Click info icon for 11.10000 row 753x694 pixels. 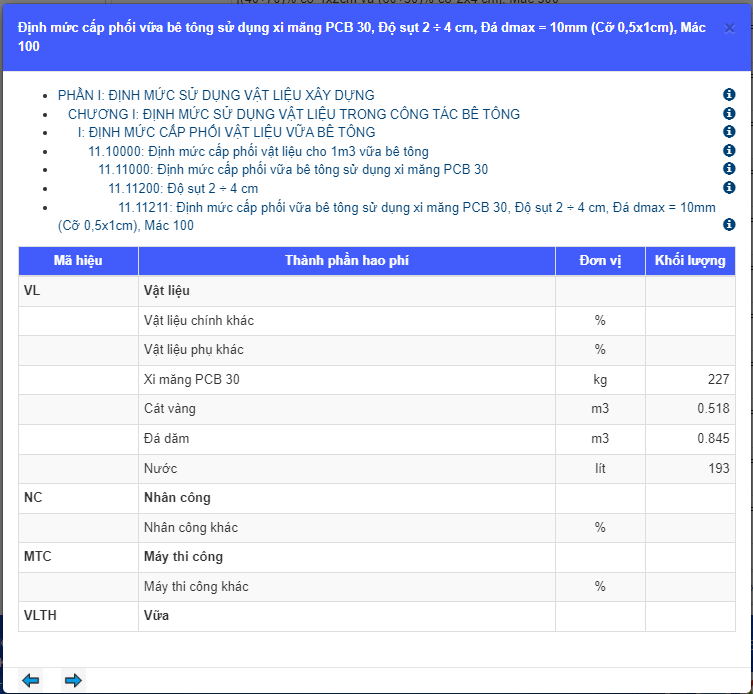click(729, 151)
